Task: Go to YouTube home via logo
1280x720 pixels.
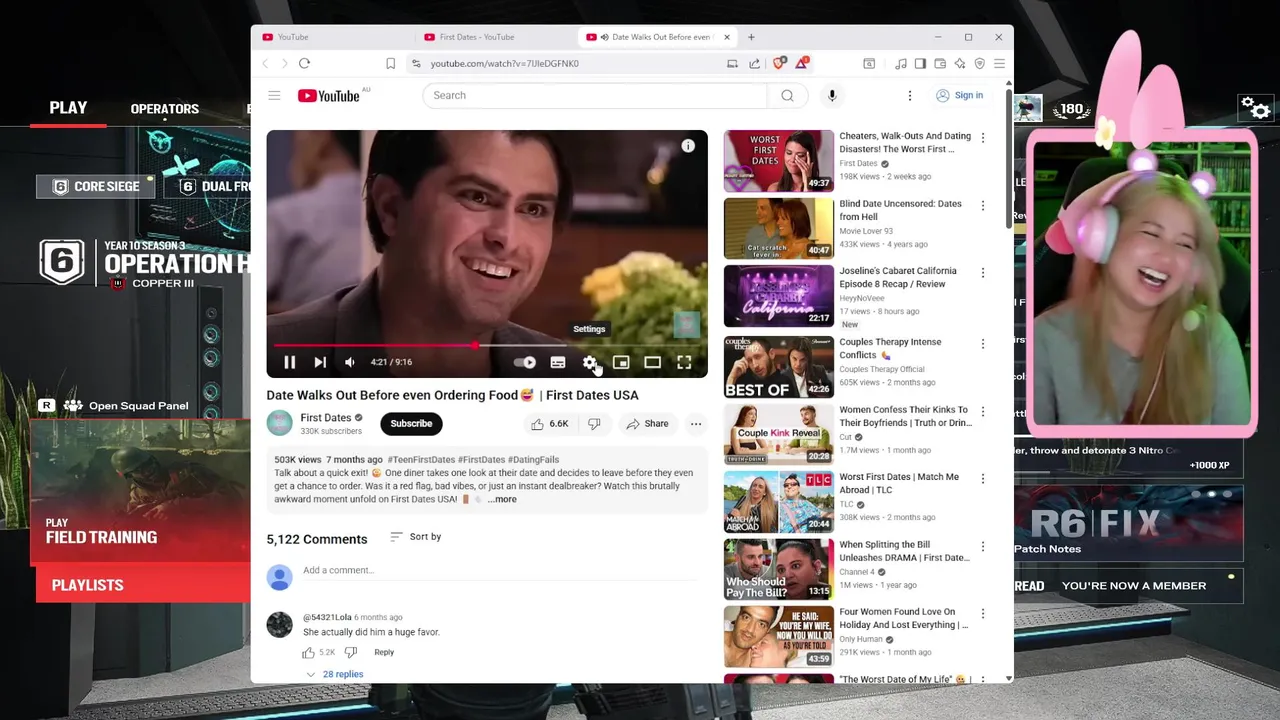Action: (x=329, y=95)
